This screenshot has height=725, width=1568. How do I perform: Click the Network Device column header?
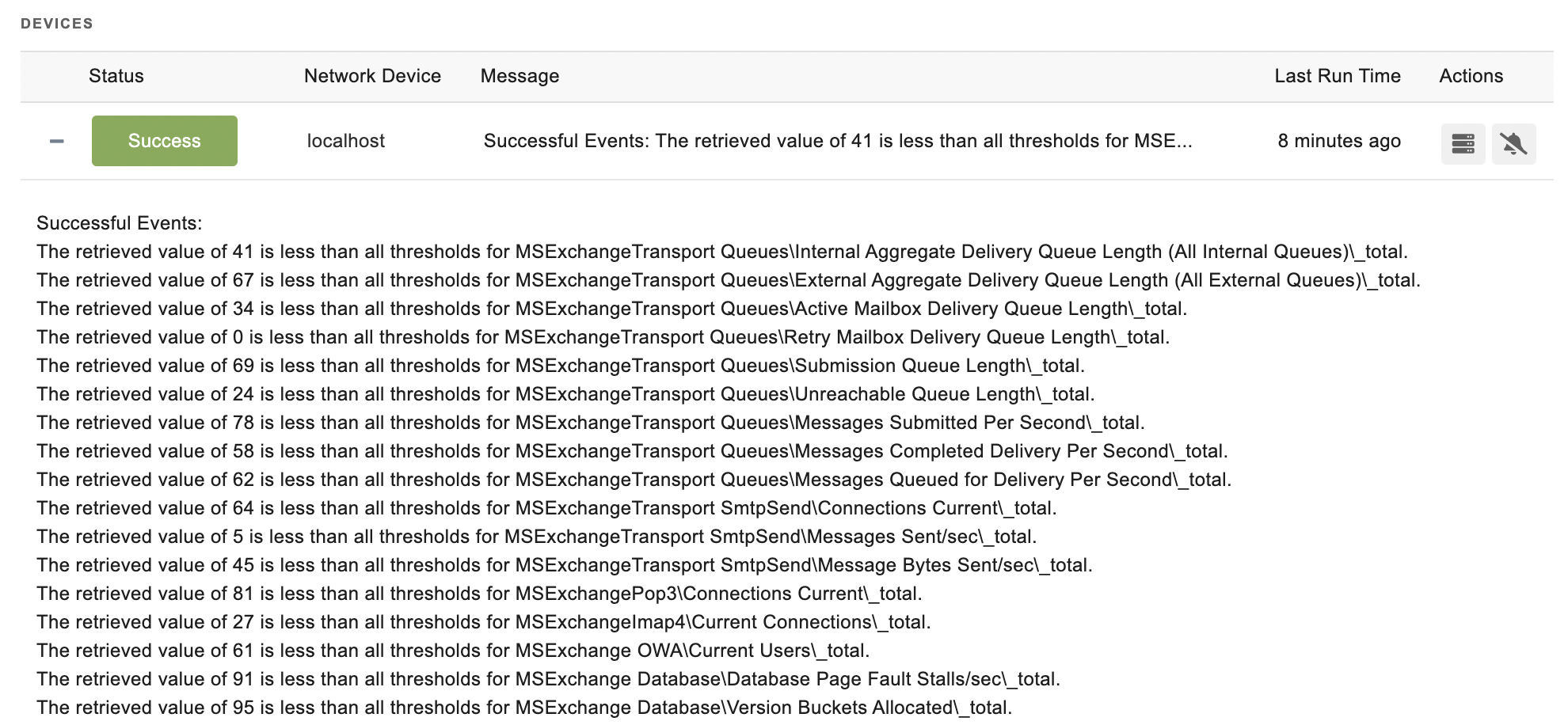coord(372,76)
